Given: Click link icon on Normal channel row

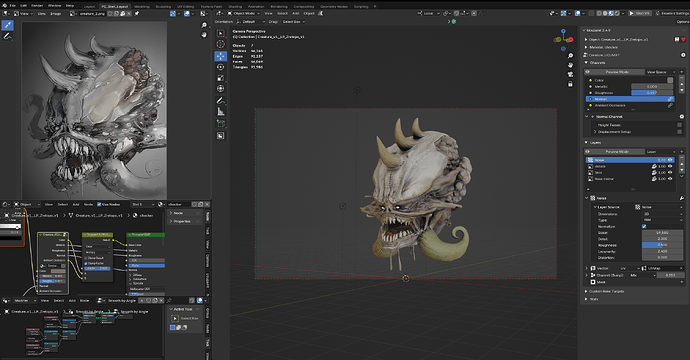Looking at the screenshot, I should [670, 99].
